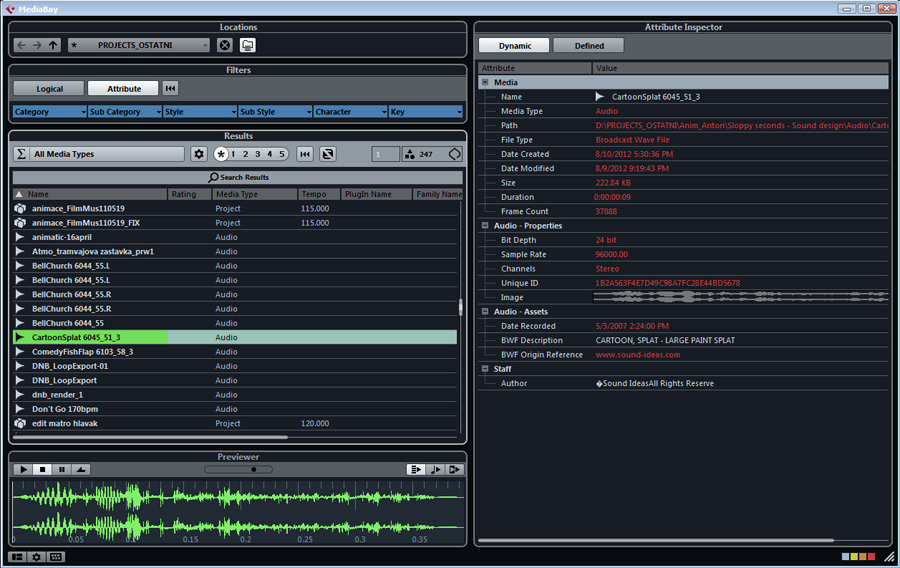
Task: Sort results by PlugIn Name column
Action: click(377, 194)
